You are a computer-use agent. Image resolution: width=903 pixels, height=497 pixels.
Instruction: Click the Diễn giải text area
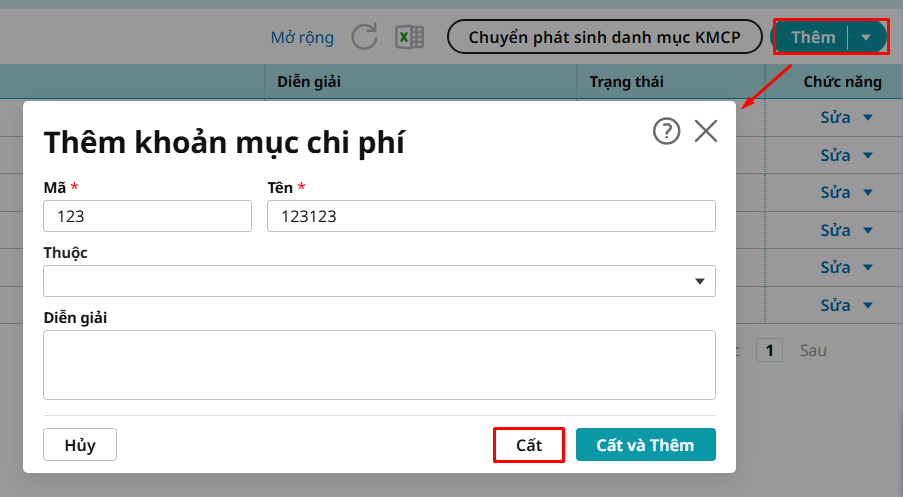[x=379, y=365]
